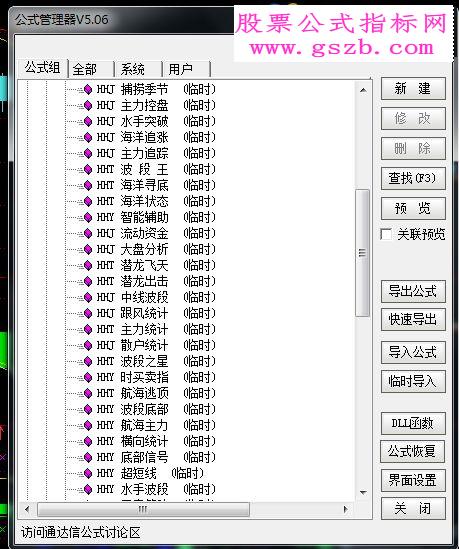Click the 关 闭 button
Screen dimensions: 459x549
click(413, 508)
